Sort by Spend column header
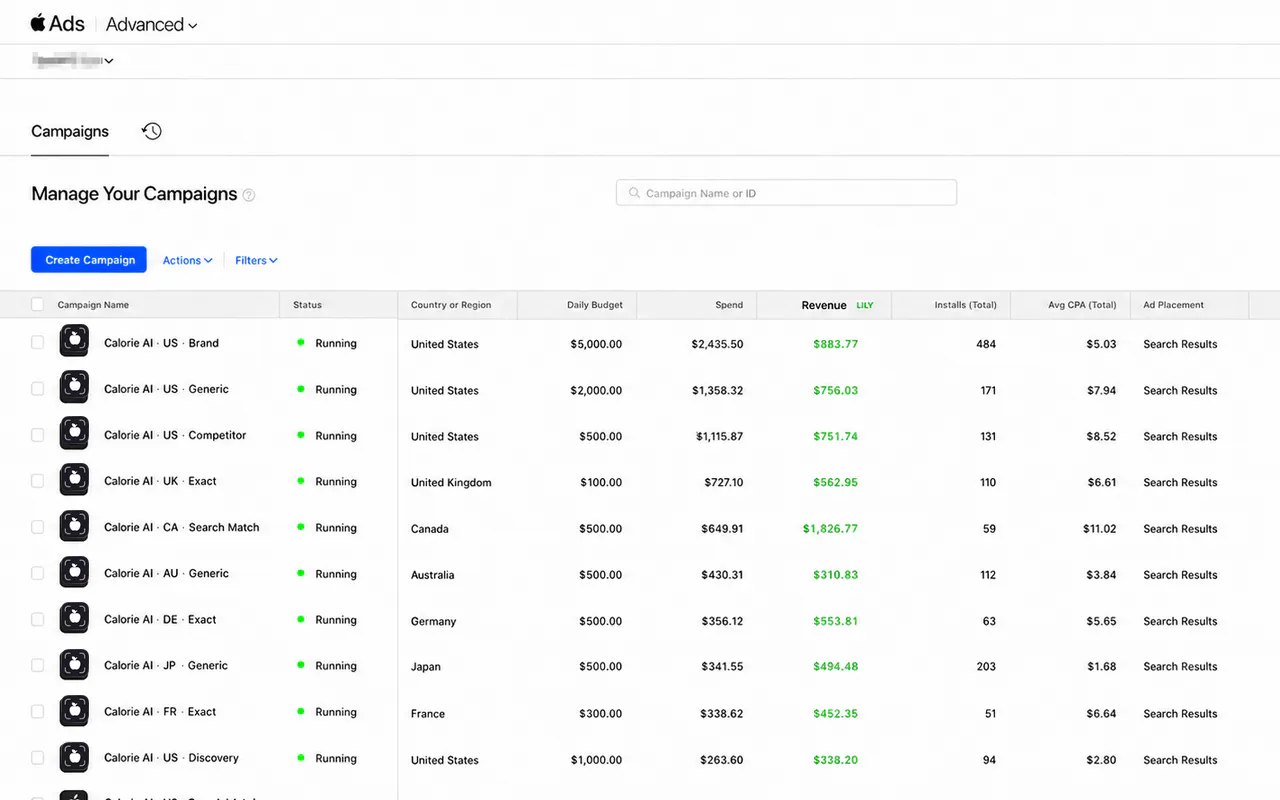This screenshot has width=1280, height=800. pos(729,305)
